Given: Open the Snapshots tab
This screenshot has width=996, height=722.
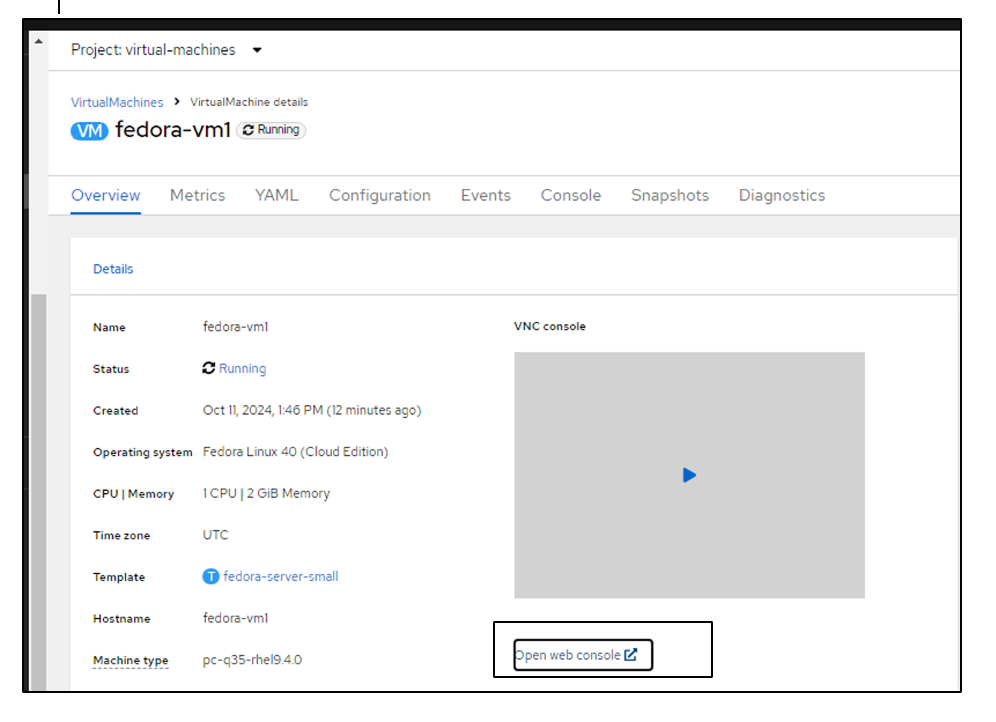Looking at the screenshot, I should (670, 195).
